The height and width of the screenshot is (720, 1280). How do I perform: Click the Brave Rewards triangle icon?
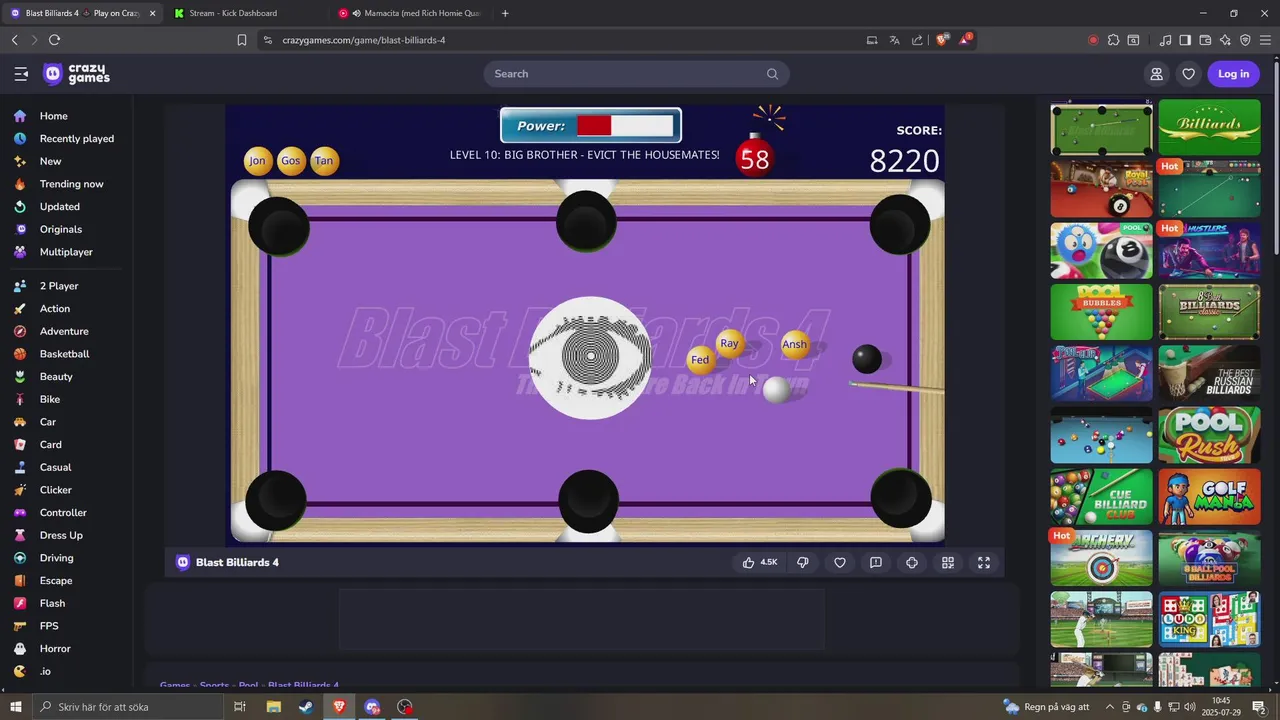pyautogui.click(x=965, y=40)
